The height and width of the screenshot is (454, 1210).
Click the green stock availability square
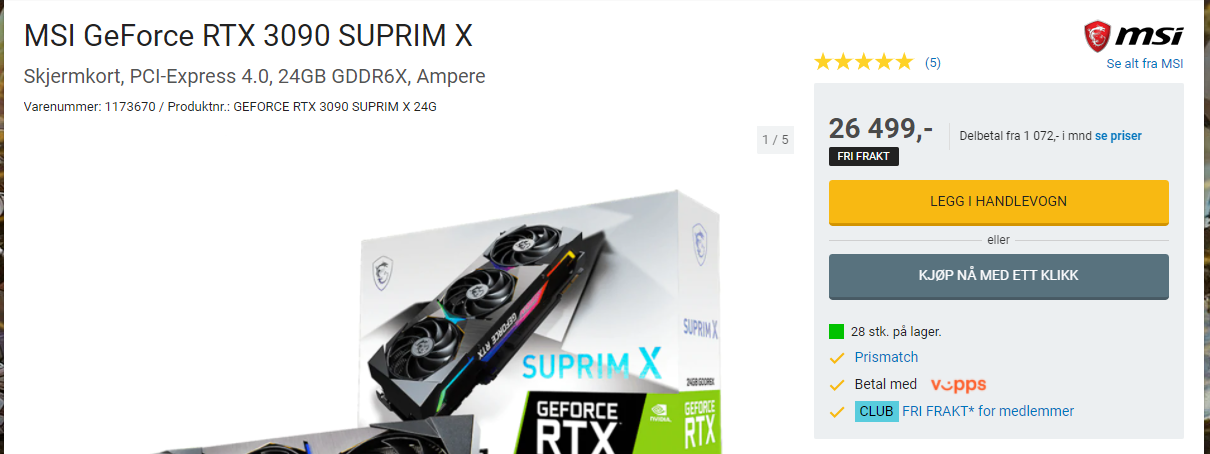[837, 332]
